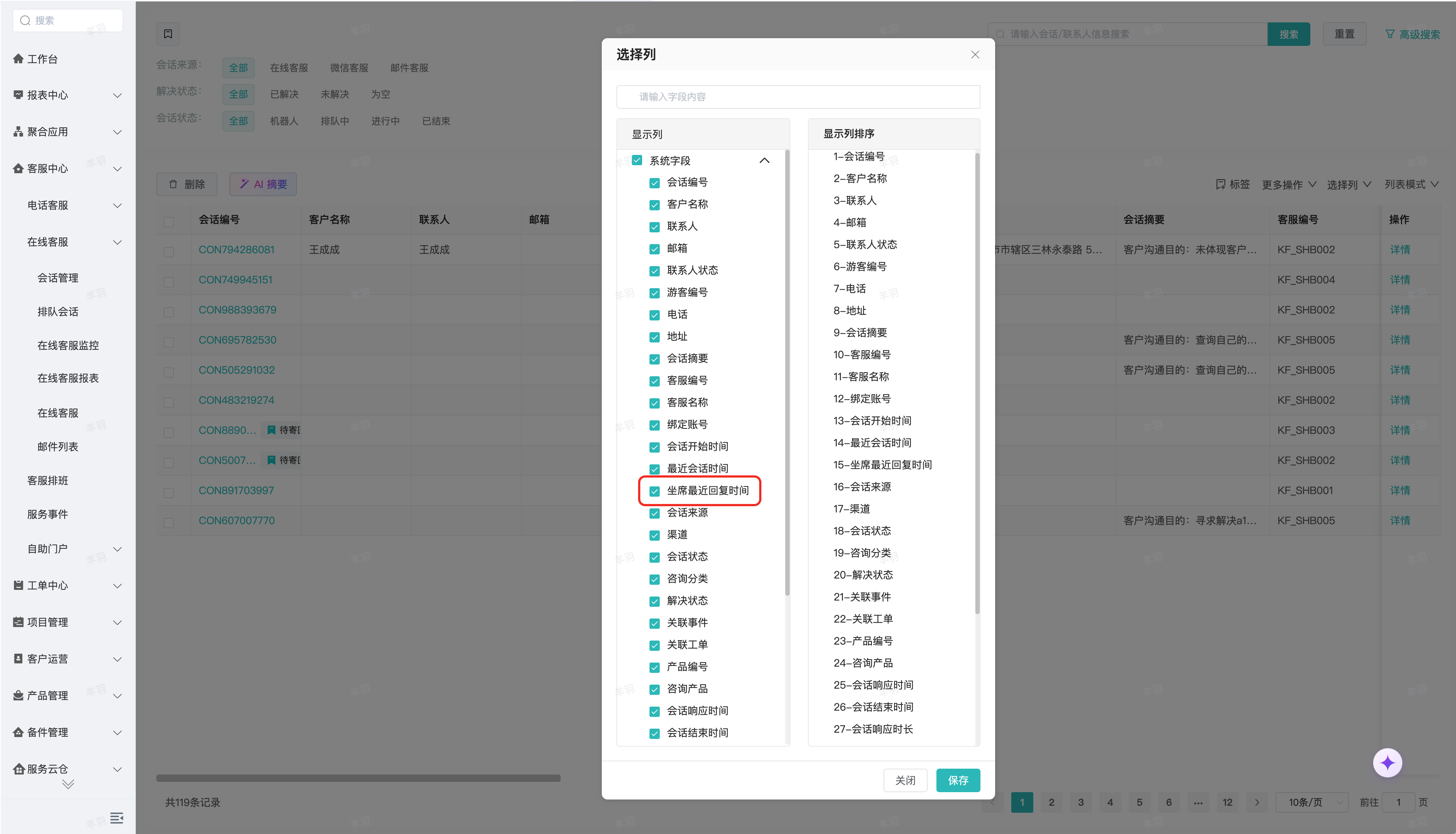Click the AI assistant floating sparkle icon

[x=1387, y=763]
